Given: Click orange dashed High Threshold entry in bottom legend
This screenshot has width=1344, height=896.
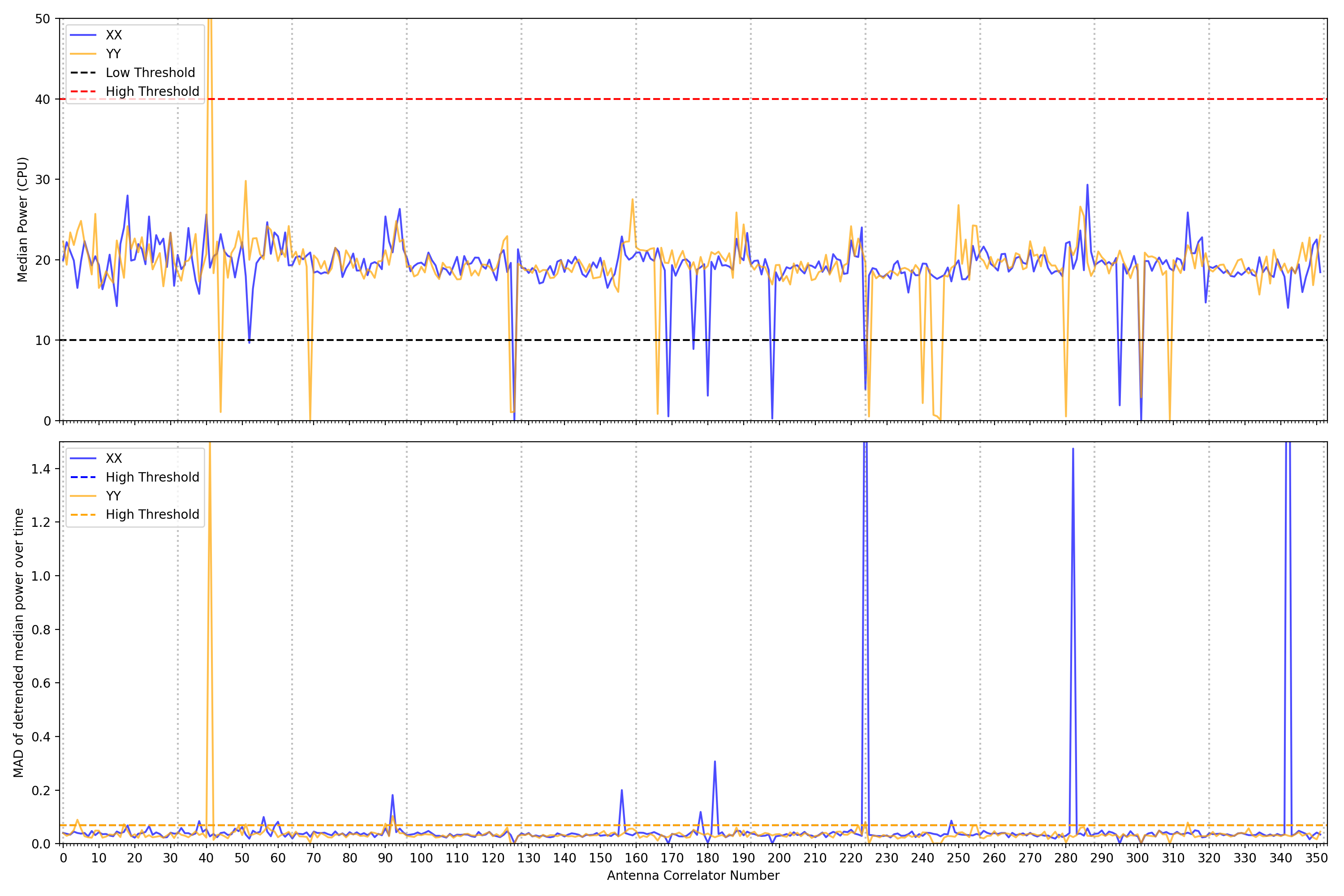Looking at the screenshot, I should pyautogui.click(x=152, y=514).
